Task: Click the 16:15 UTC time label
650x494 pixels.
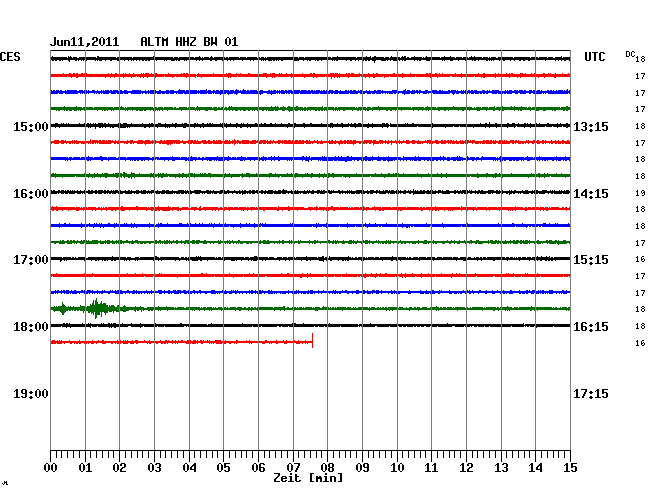Action: [591, 327]
